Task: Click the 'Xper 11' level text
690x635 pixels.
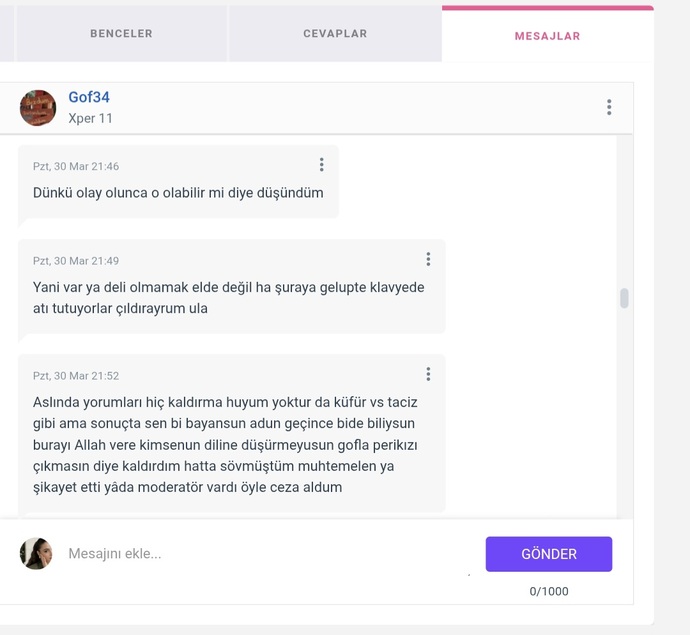Action: coord(90,118)
